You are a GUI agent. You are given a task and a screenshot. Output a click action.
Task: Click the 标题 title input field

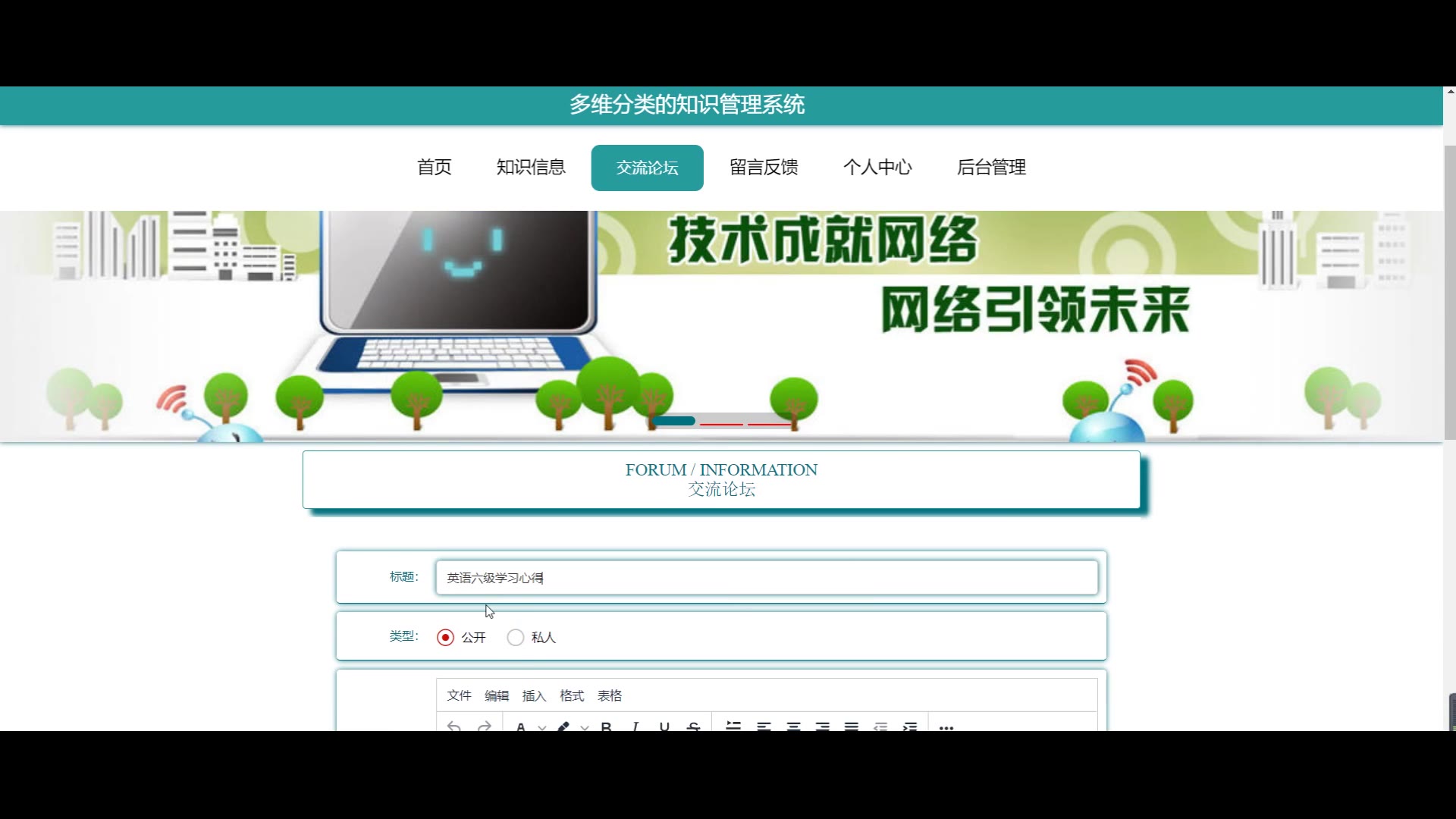[766, 578]
